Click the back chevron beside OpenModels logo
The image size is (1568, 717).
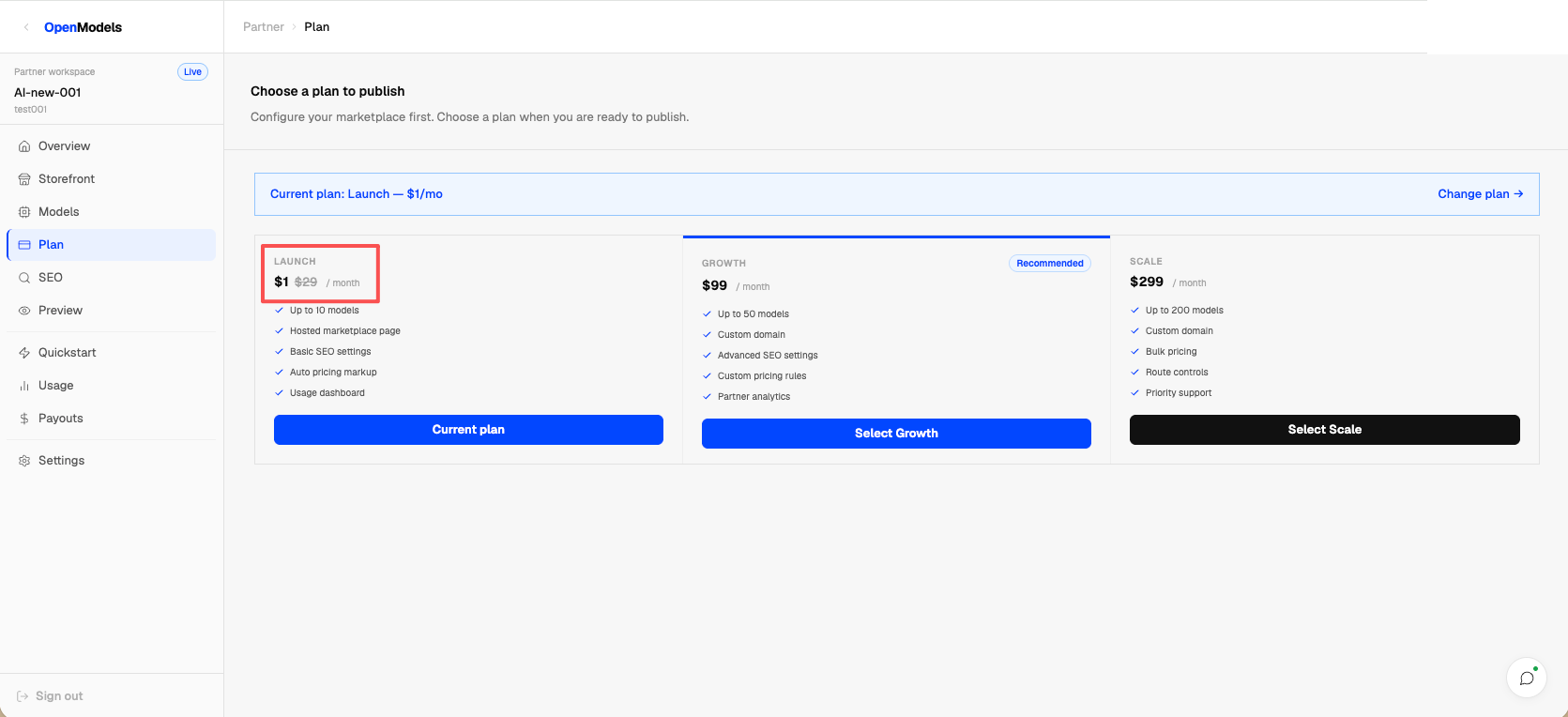pos(26,27)
